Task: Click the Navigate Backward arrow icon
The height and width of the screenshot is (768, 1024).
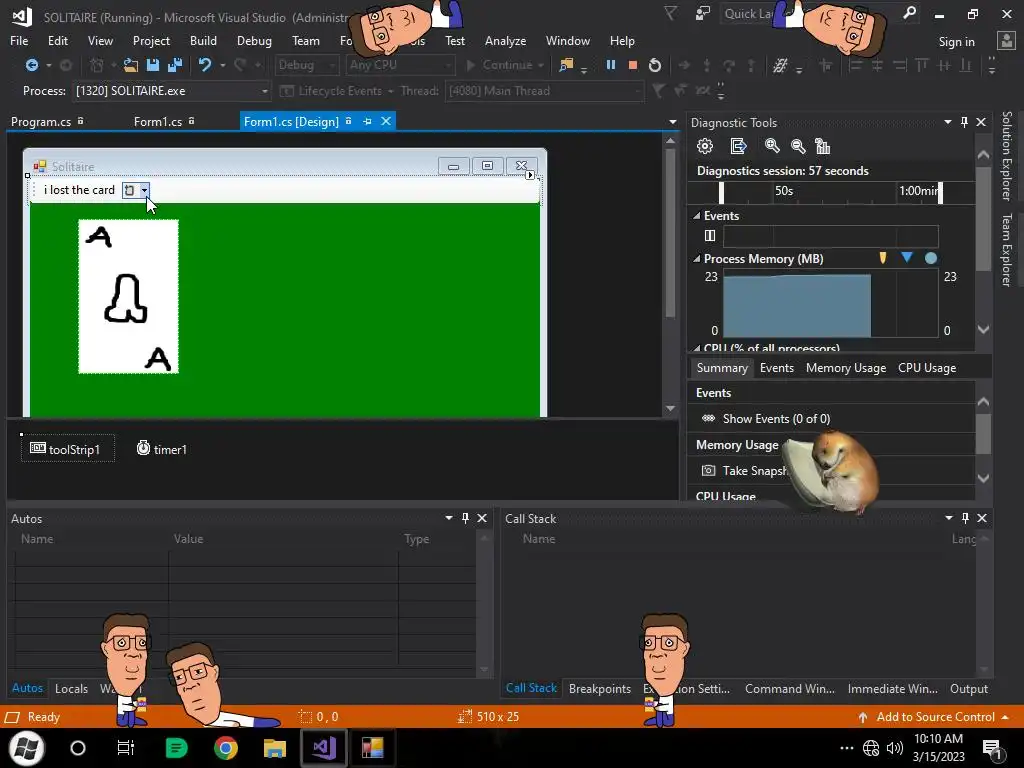Action: tap(31, 65)
